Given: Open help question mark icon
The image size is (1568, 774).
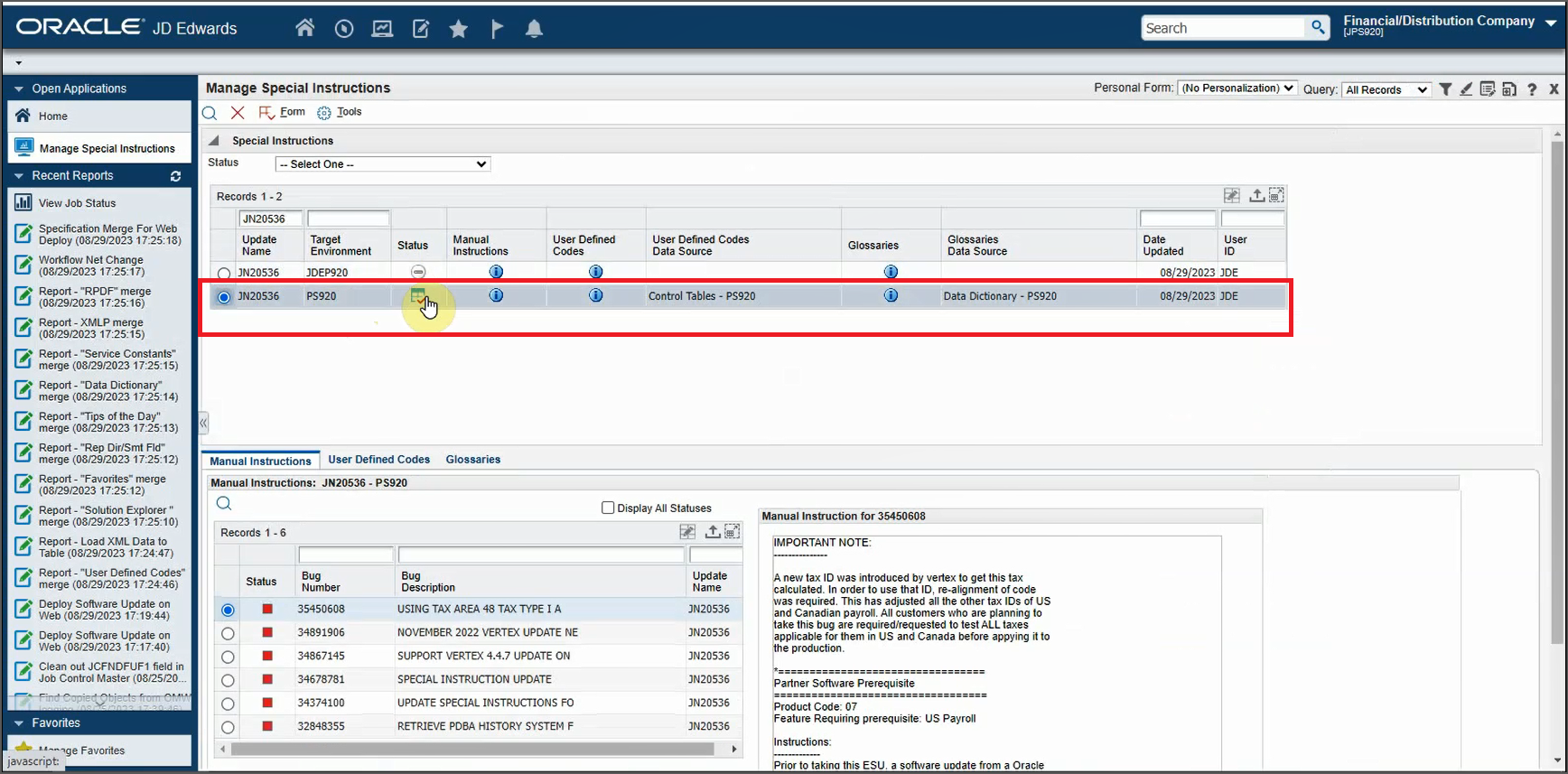Looking at the screenshot, I should [x=1532, y=89].
